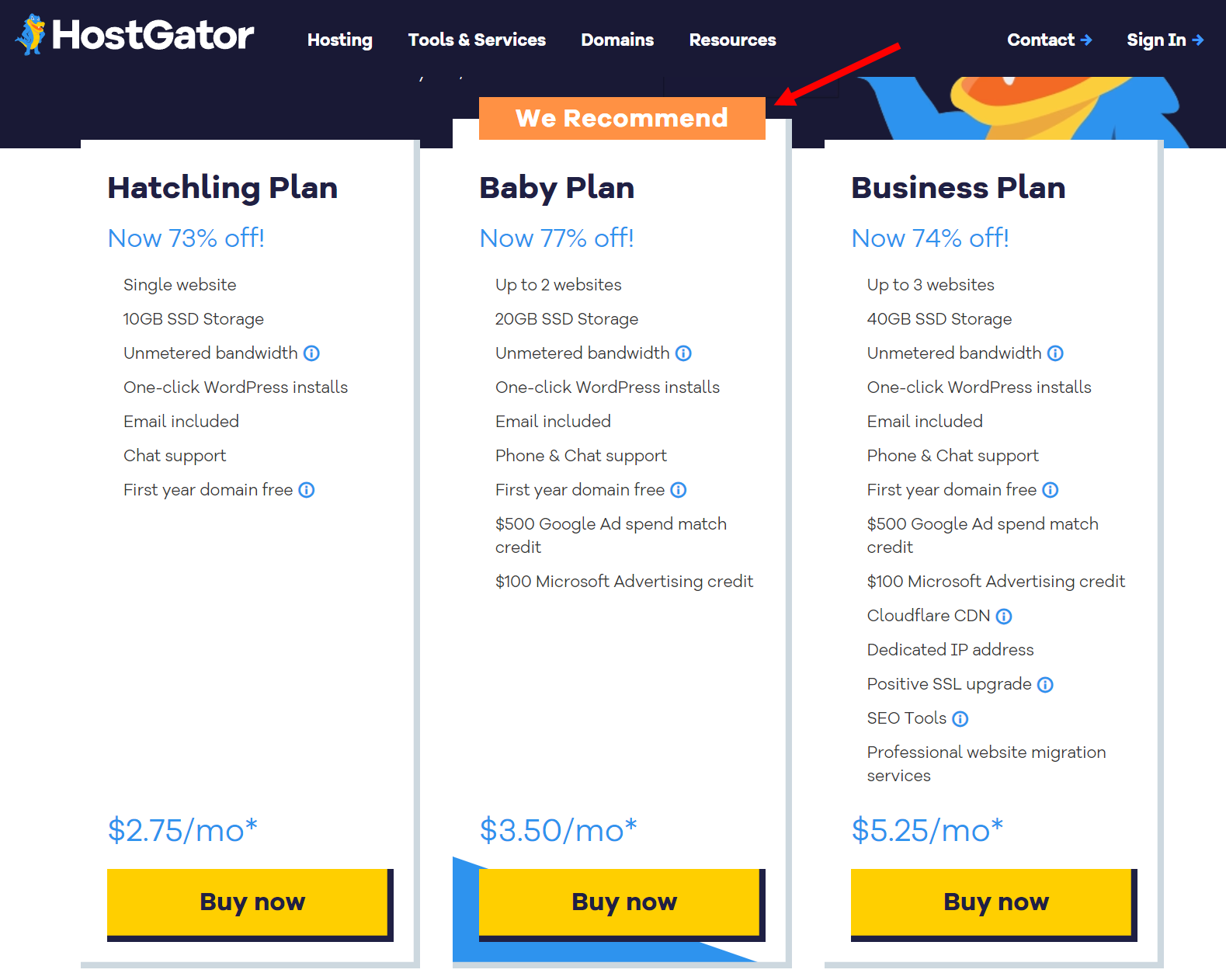Show info for Business Plan free domain
Image resolution: width=1226 pixels, height=980 pixels.
(x=1051, y=490)
